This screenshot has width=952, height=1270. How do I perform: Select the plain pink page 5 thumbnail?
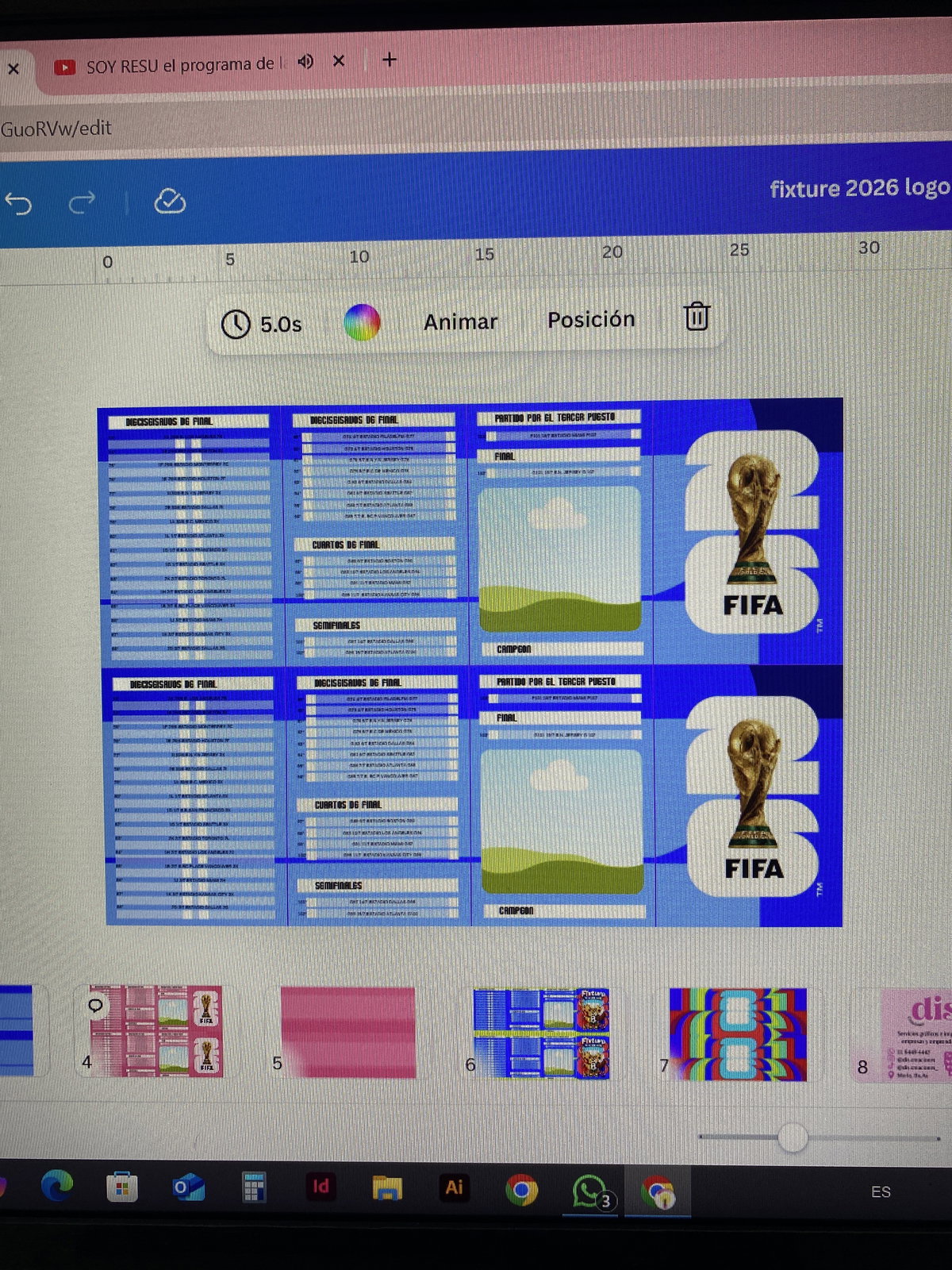tap(348, 1032)
